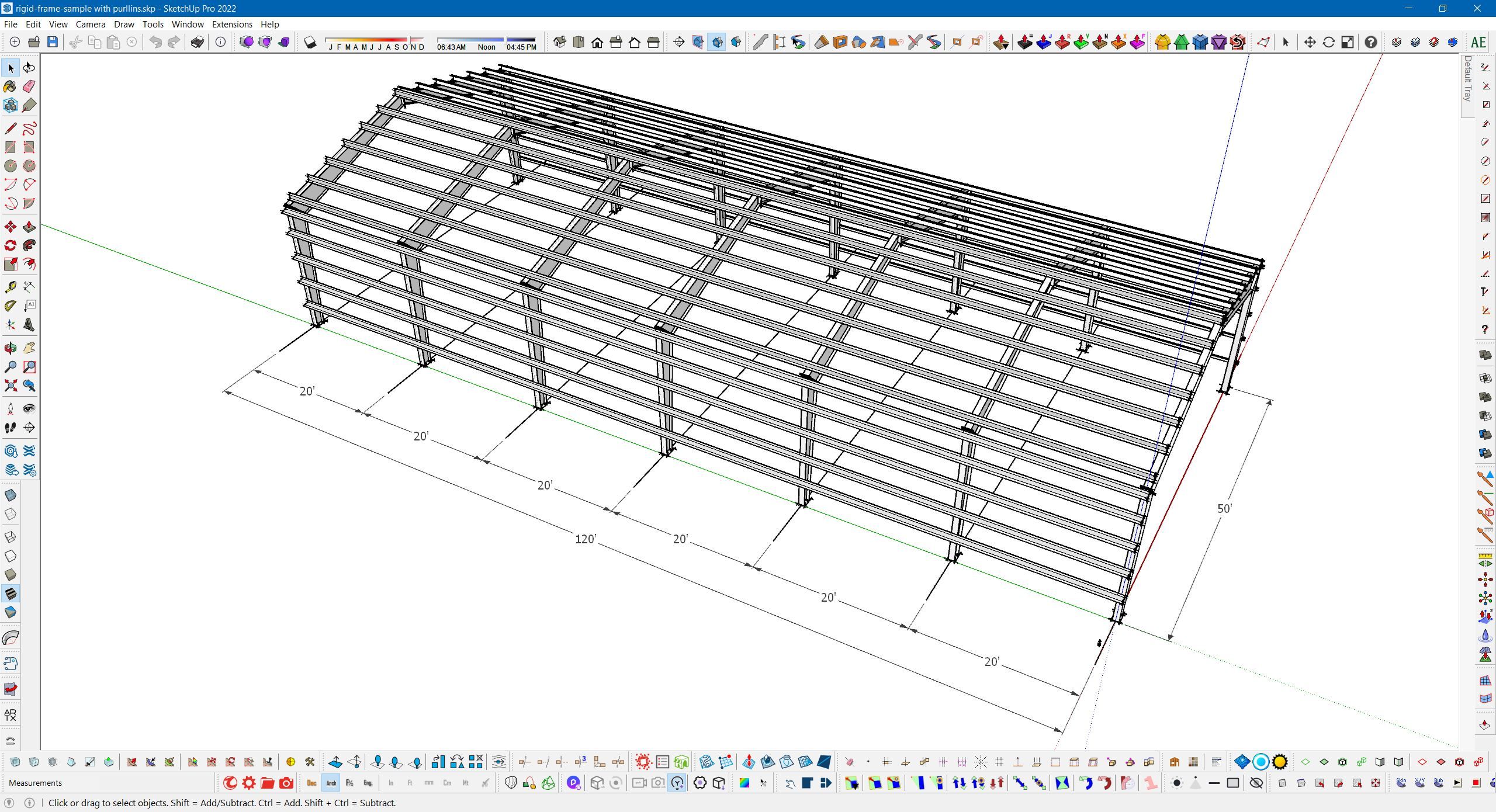The height and width of the screenshot is (812, 1496).
Task: Toggle Dec units format button
Action: click(x=311, y=783)
